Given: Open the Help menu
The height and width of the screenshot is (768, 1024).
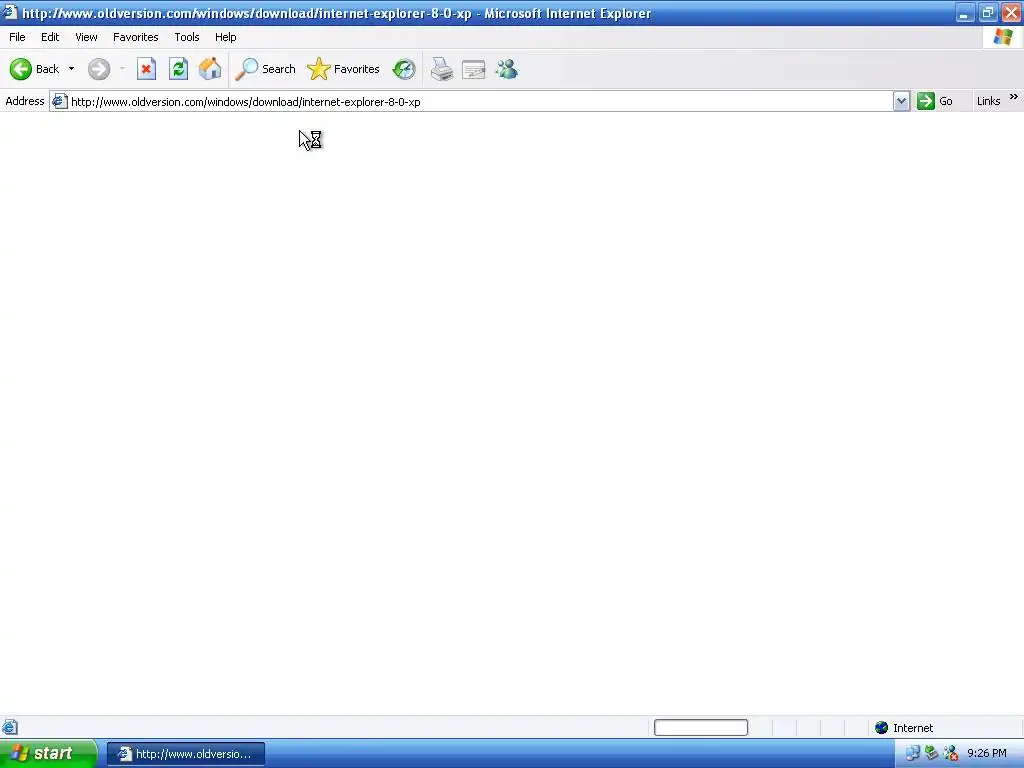Looking at the screenshot, I should [225, 37].
